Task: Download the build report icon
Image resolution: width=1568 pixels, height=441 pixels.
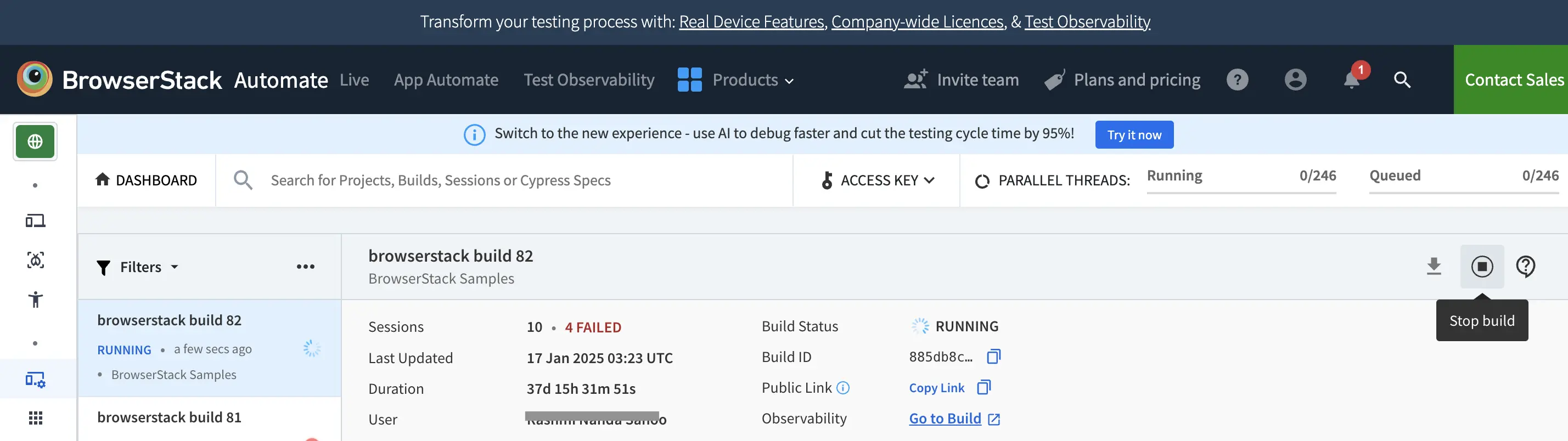Action: click(1434, 267)
